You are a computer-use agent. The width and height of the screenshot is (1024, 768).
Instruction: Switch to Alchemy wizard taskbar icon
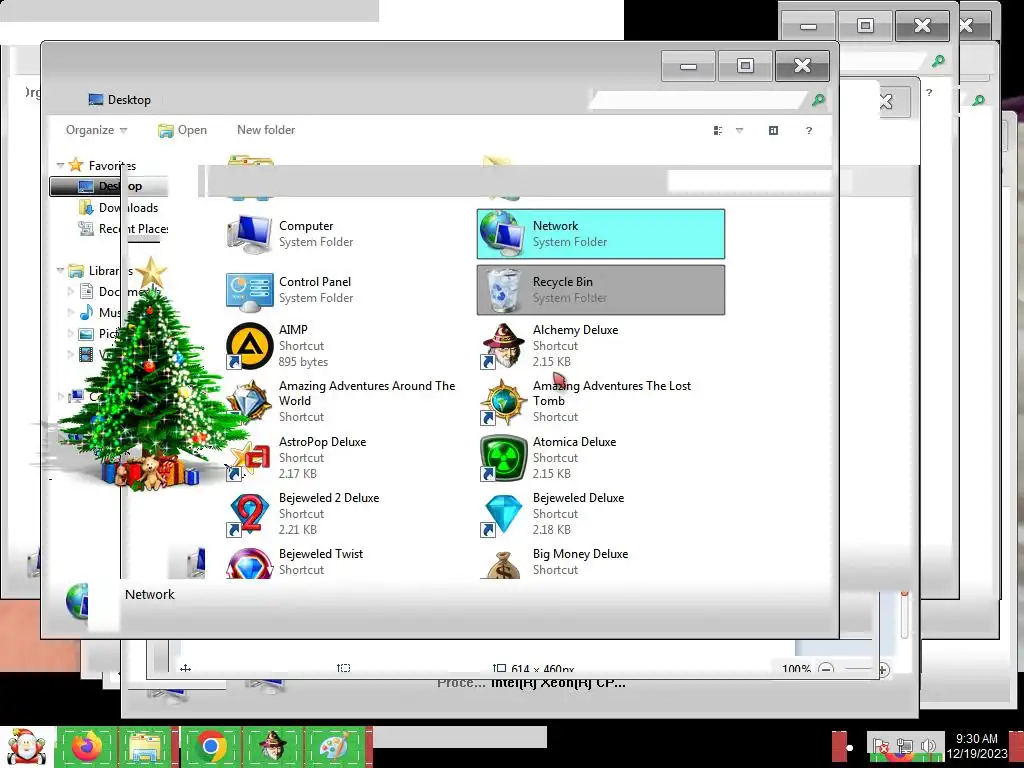[273, 746]
